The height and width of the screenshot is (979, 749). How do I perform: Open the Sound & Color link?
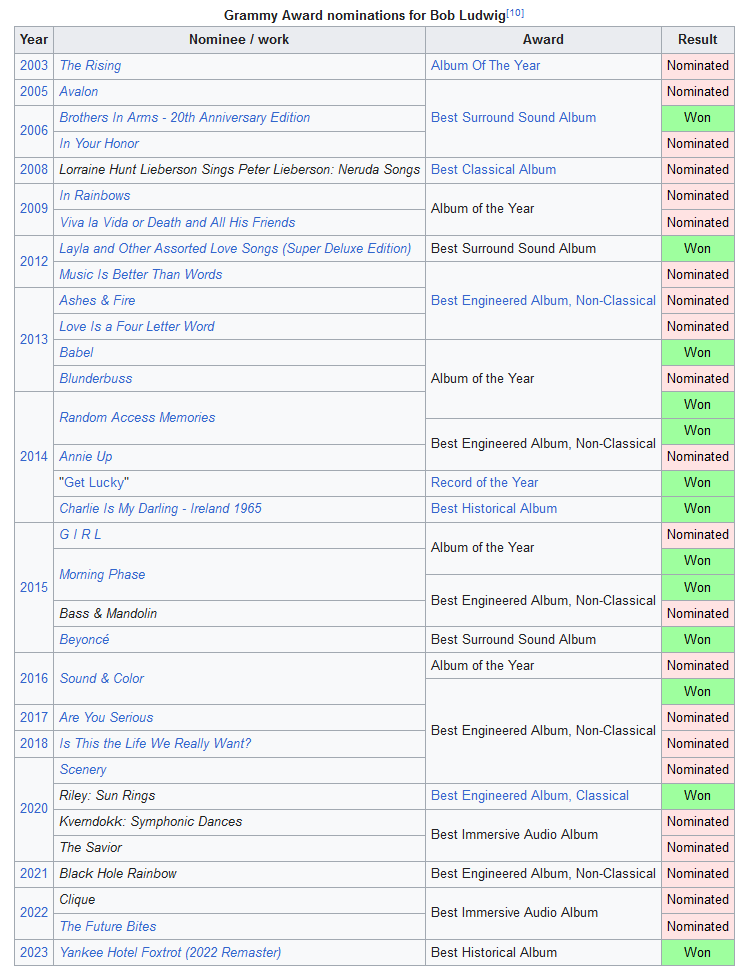102,679
